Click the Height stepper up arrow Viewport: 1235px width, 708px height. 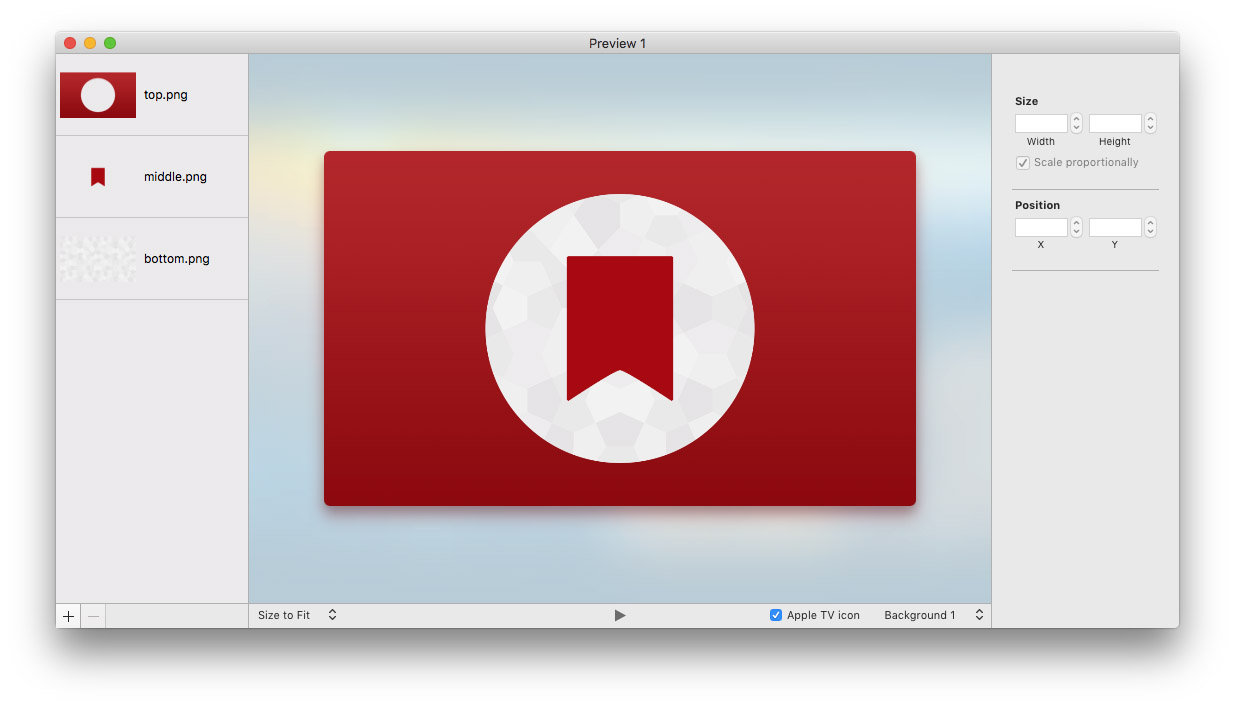point(1150,118)
